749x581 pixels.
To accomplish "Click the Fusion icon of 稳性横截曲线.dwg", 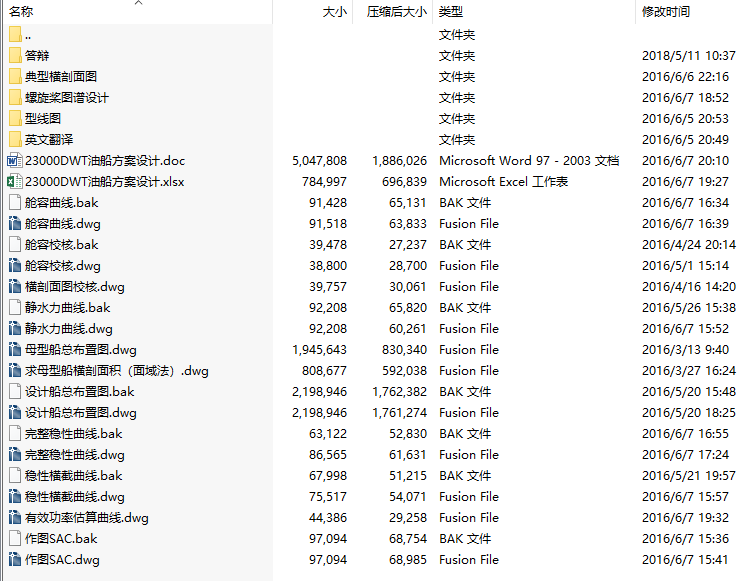I will pos(15,497).
